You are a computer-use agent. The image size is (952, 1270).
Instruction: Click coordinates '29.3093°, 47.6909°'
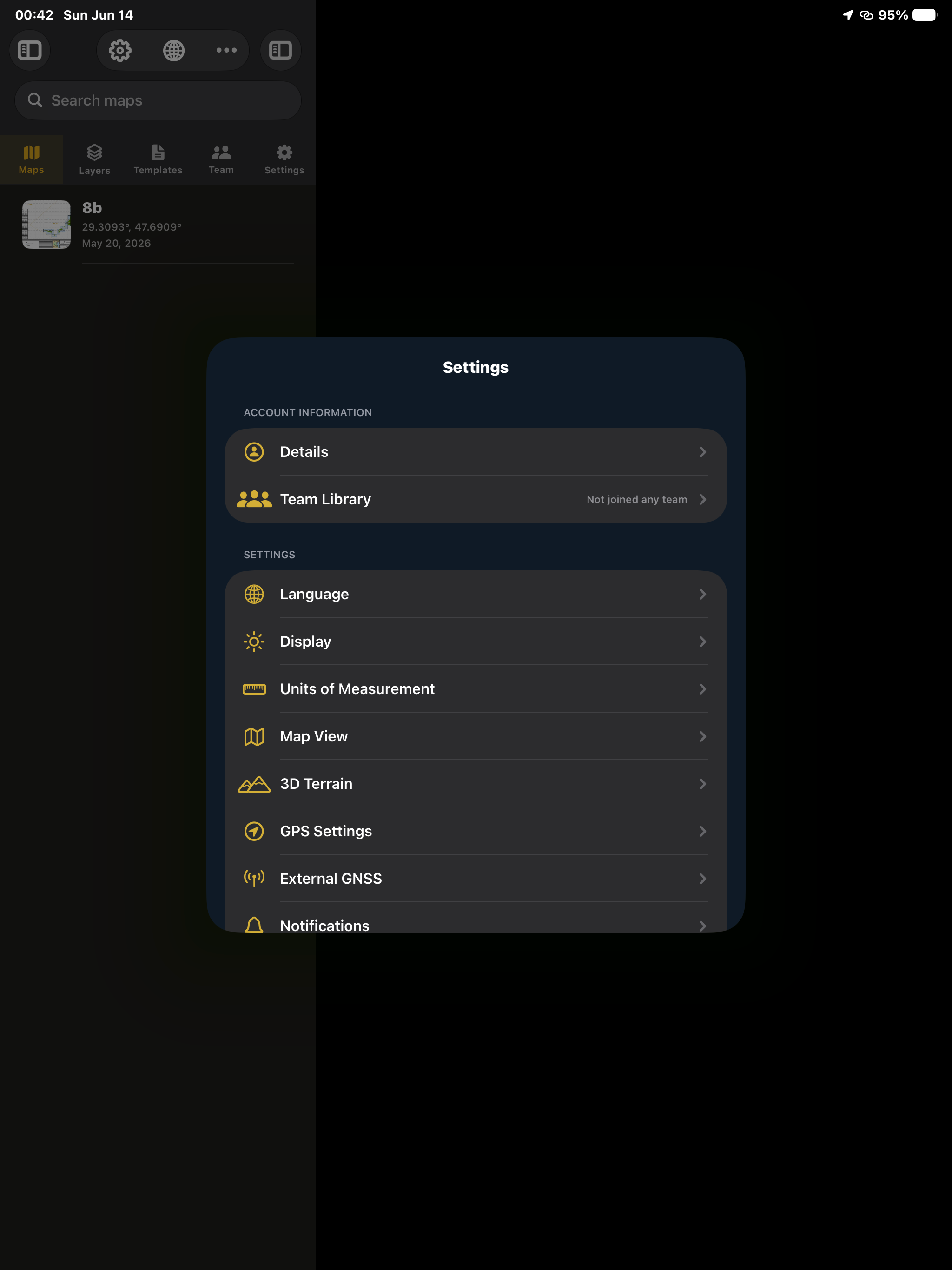[x=132, y=227]
